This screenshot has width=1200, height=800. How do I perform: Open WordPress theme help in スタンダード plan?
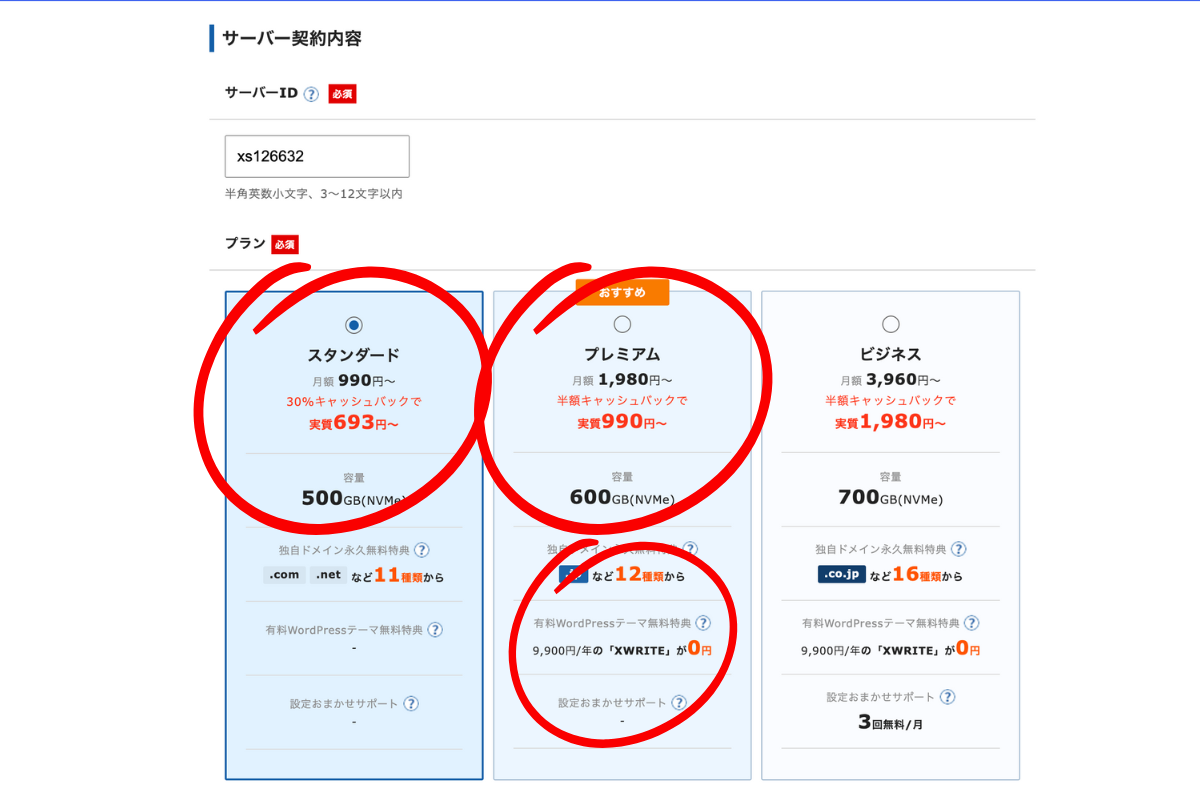[435, 630]
